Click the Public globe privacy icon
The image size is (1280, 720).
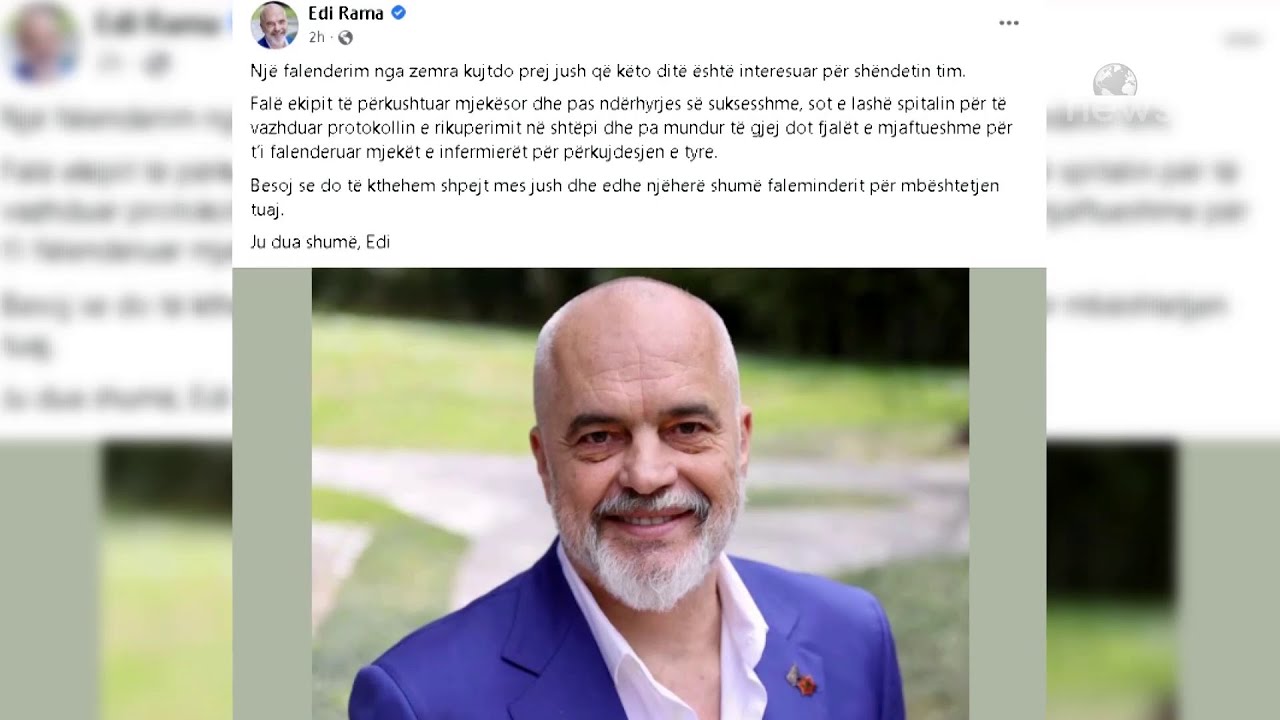(x=345, y=38)
